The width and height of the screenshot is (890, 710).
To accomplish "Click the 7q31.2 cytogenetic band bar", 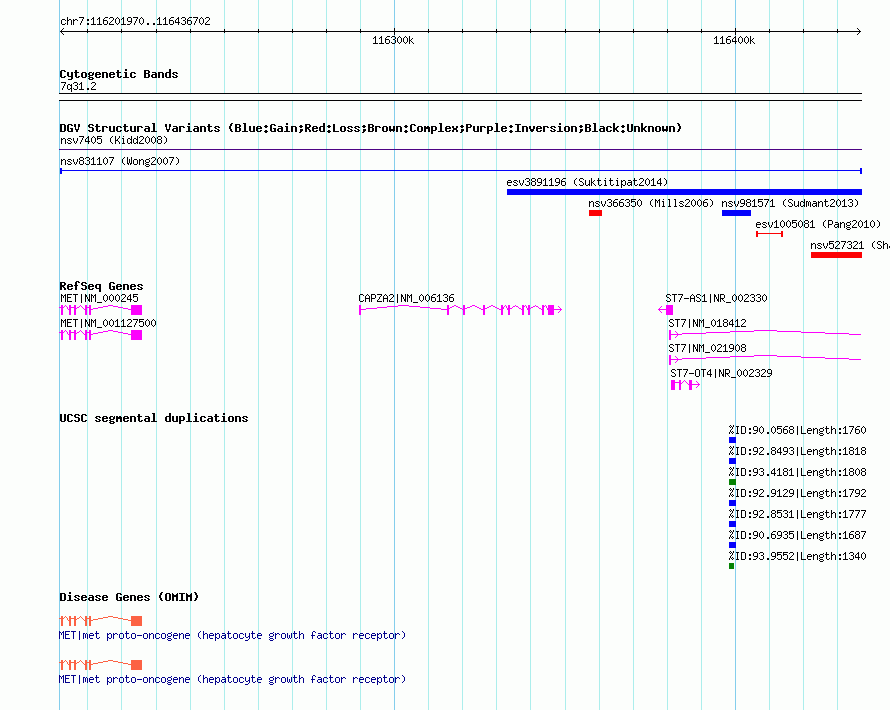I will (x=460, y=97).
